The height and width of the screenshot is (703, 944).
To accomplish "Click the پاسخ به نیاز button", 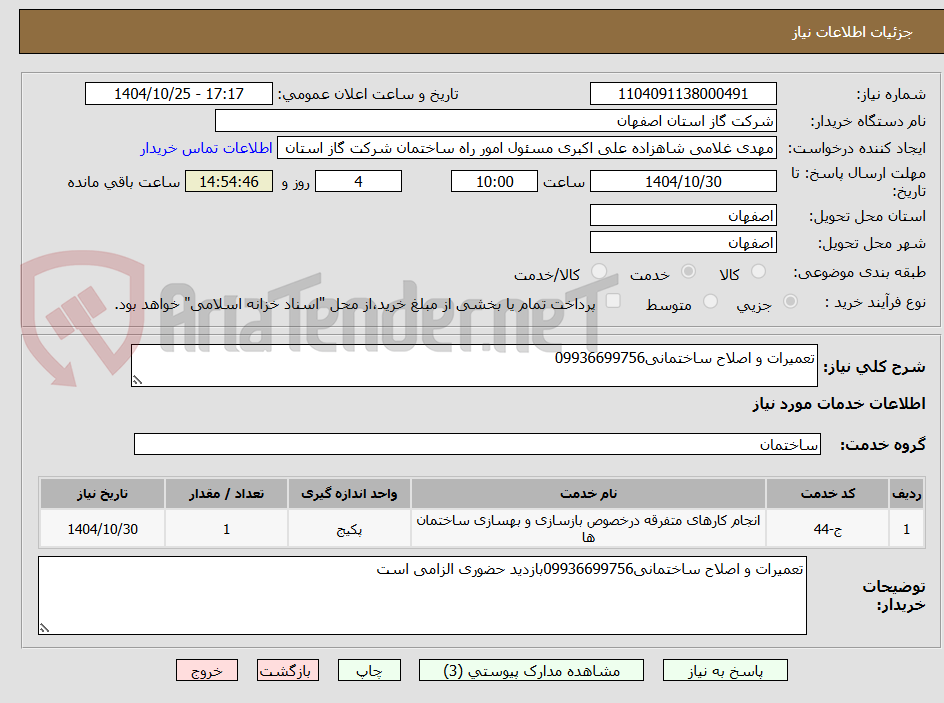I will (725, 670).
